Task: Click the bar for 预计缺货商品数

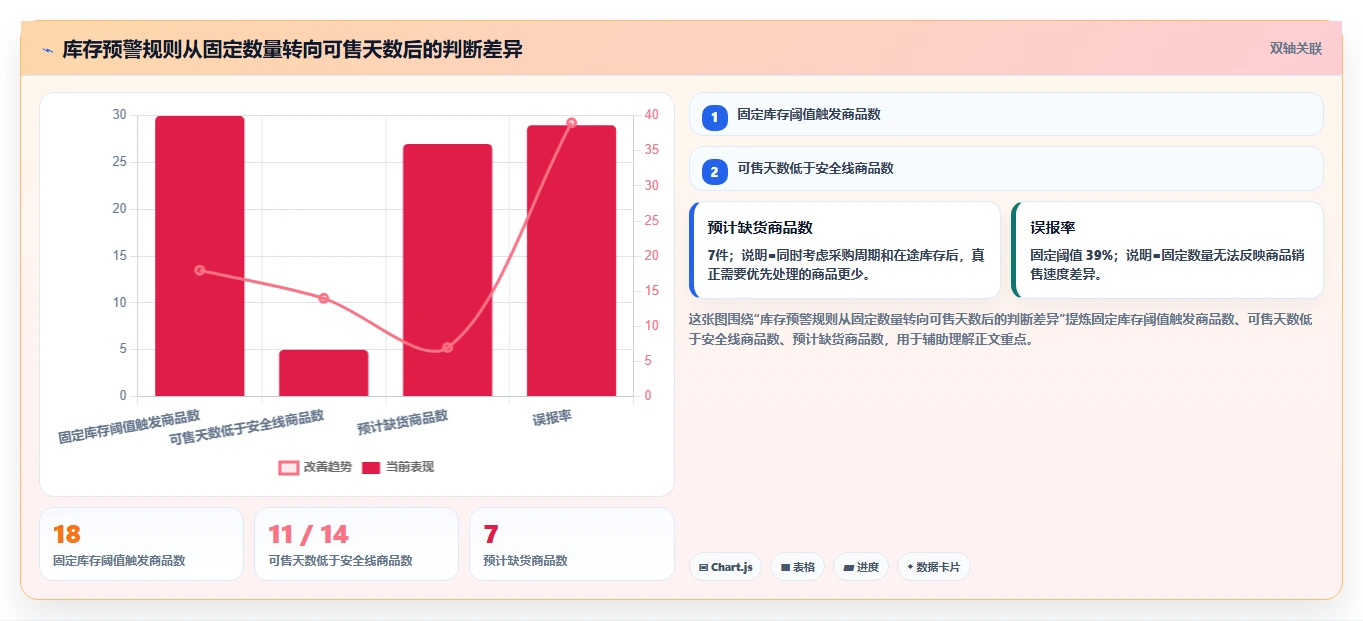Action: click(x=448, y=270)
